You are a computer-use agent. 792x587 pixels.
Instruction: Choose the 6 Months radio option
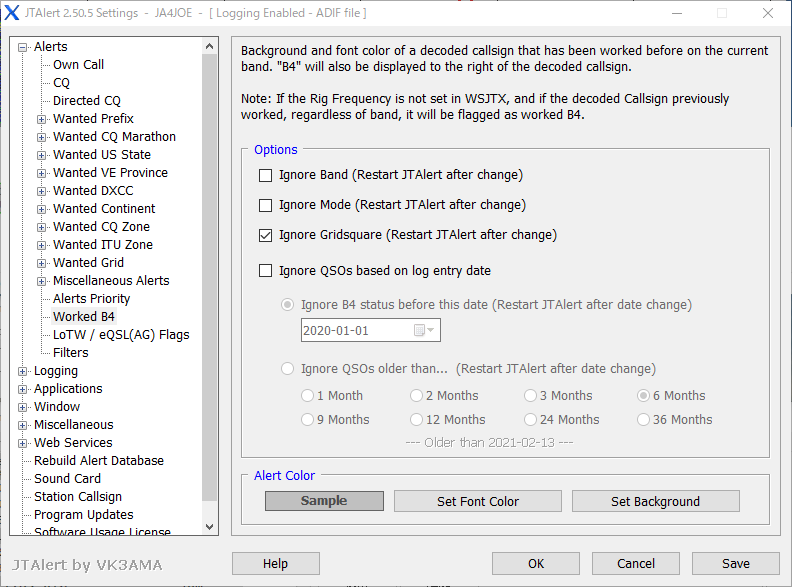coord(643,396)
